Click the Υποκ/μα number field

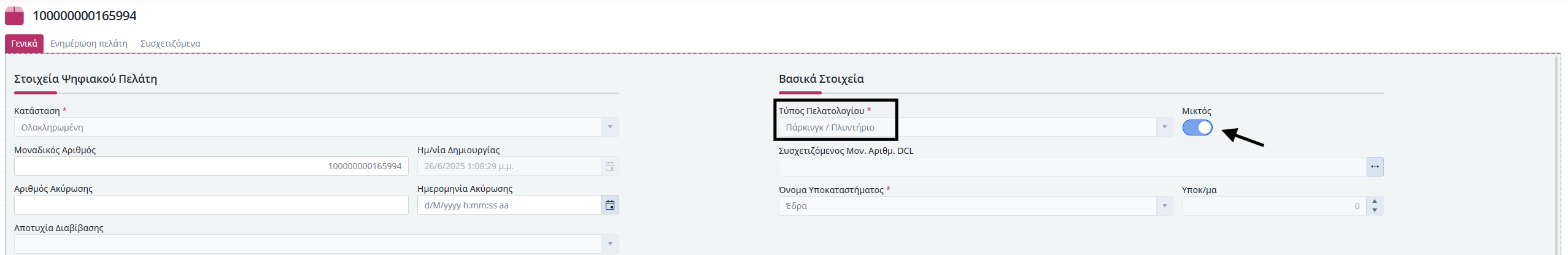[x=1274, y=206]
